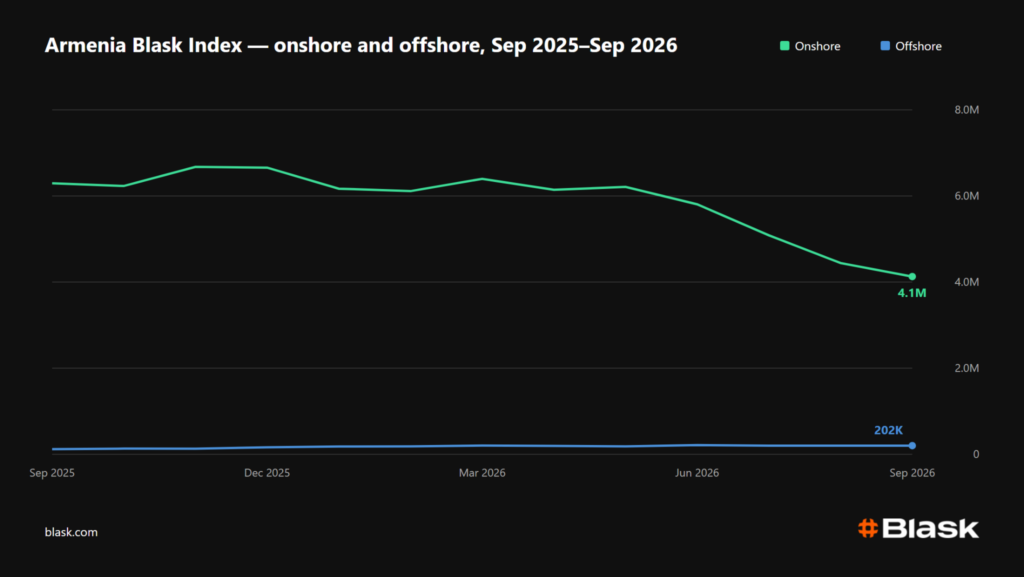Click the 6.0M y-axis label

pos(967,196)
